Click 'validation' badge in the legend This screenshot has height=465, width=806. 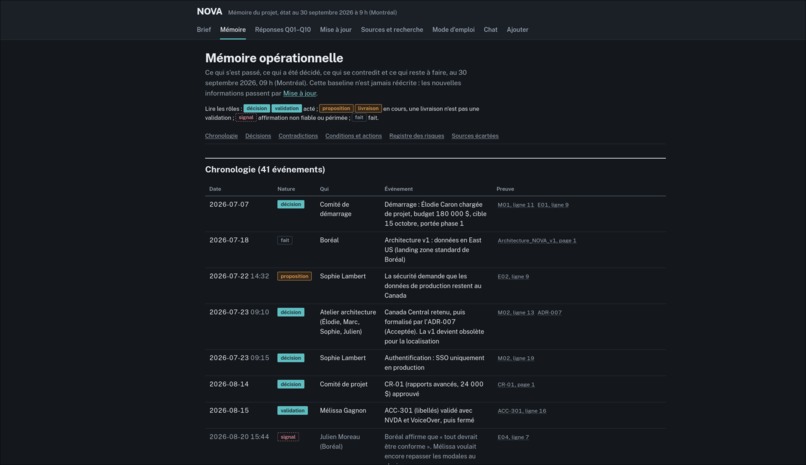coord(286,108)
